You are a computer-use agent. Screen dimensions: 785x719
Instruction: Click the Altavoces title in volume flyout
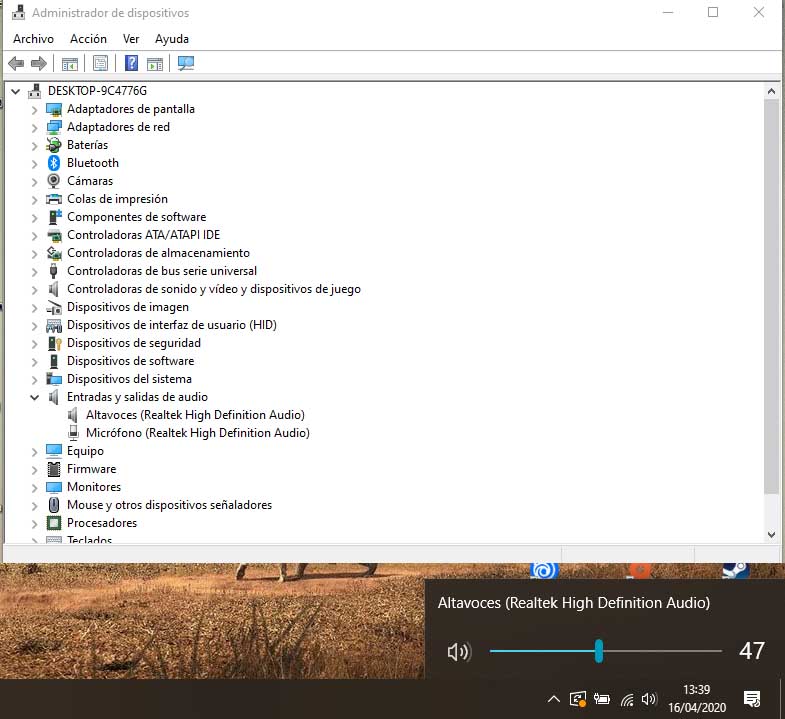click(x=574, y=603)
